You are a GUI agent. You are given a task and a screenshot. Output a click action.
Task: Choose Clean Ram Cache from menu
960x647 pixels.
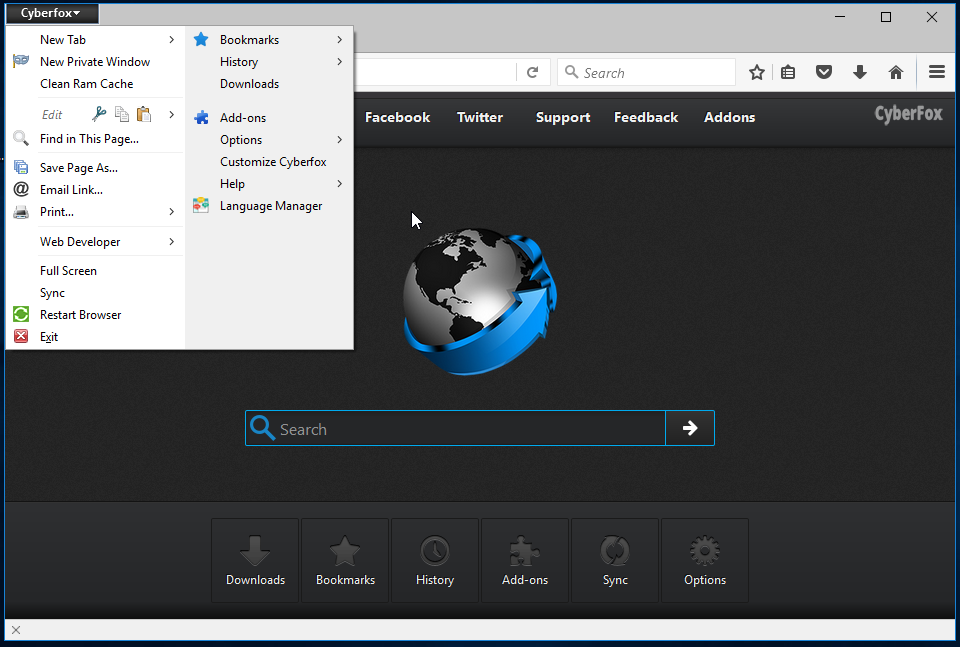coord(96,84)
